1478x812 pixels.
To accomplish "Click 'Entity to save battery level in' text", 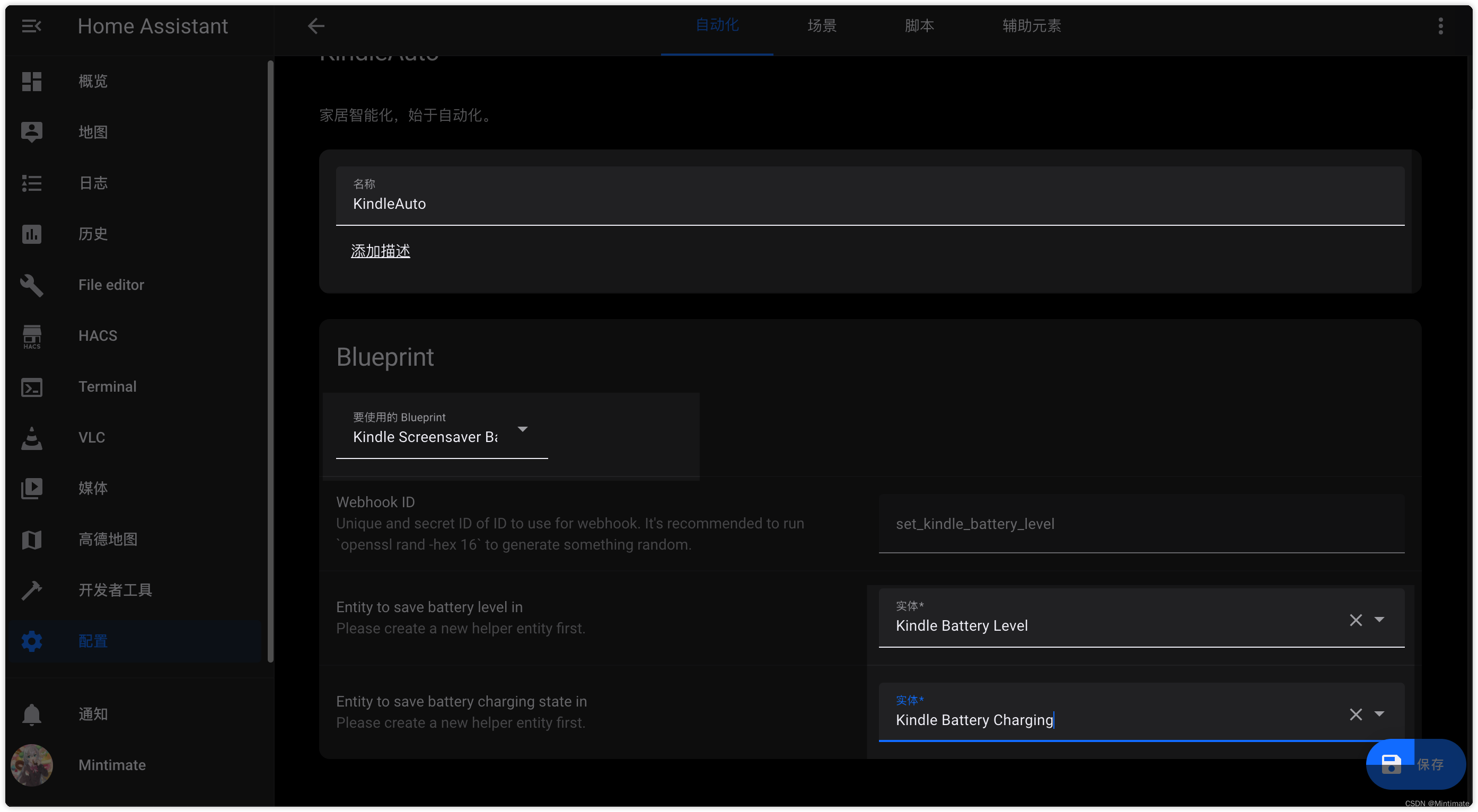I will click(429, 607).
